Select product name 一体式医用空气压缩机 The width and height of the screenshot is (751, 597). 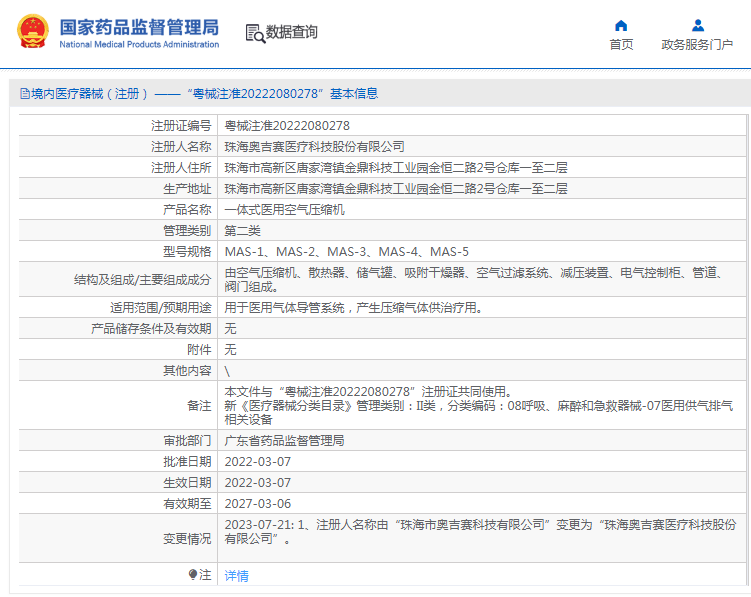coord(284,210)
